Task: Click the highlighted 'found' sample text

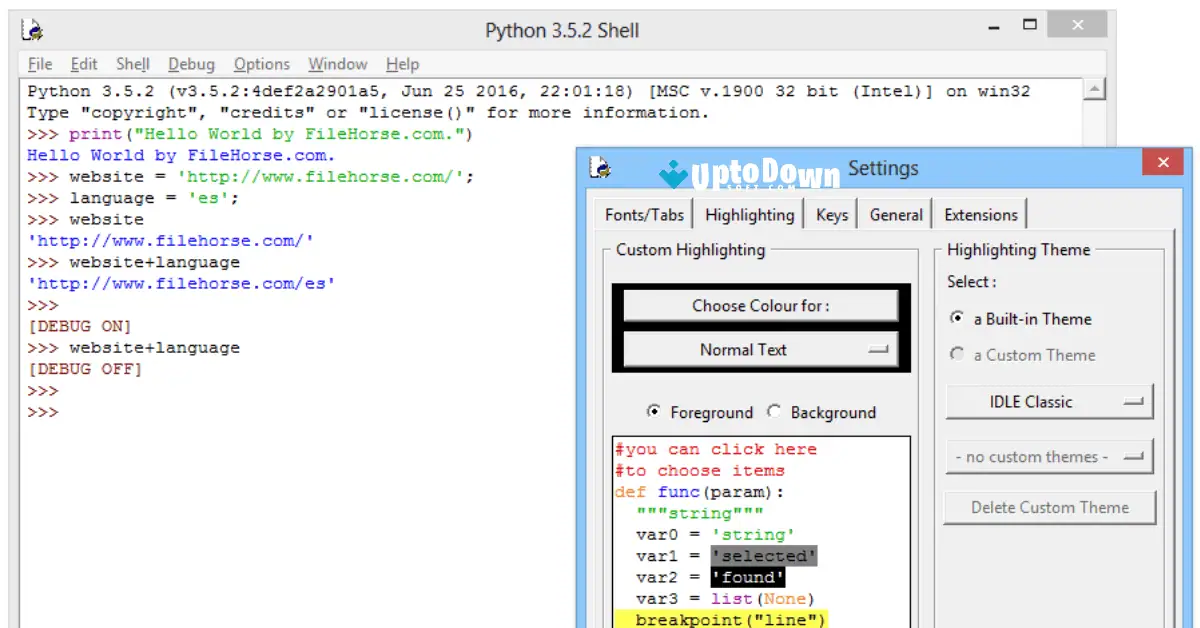Action: 748,577
